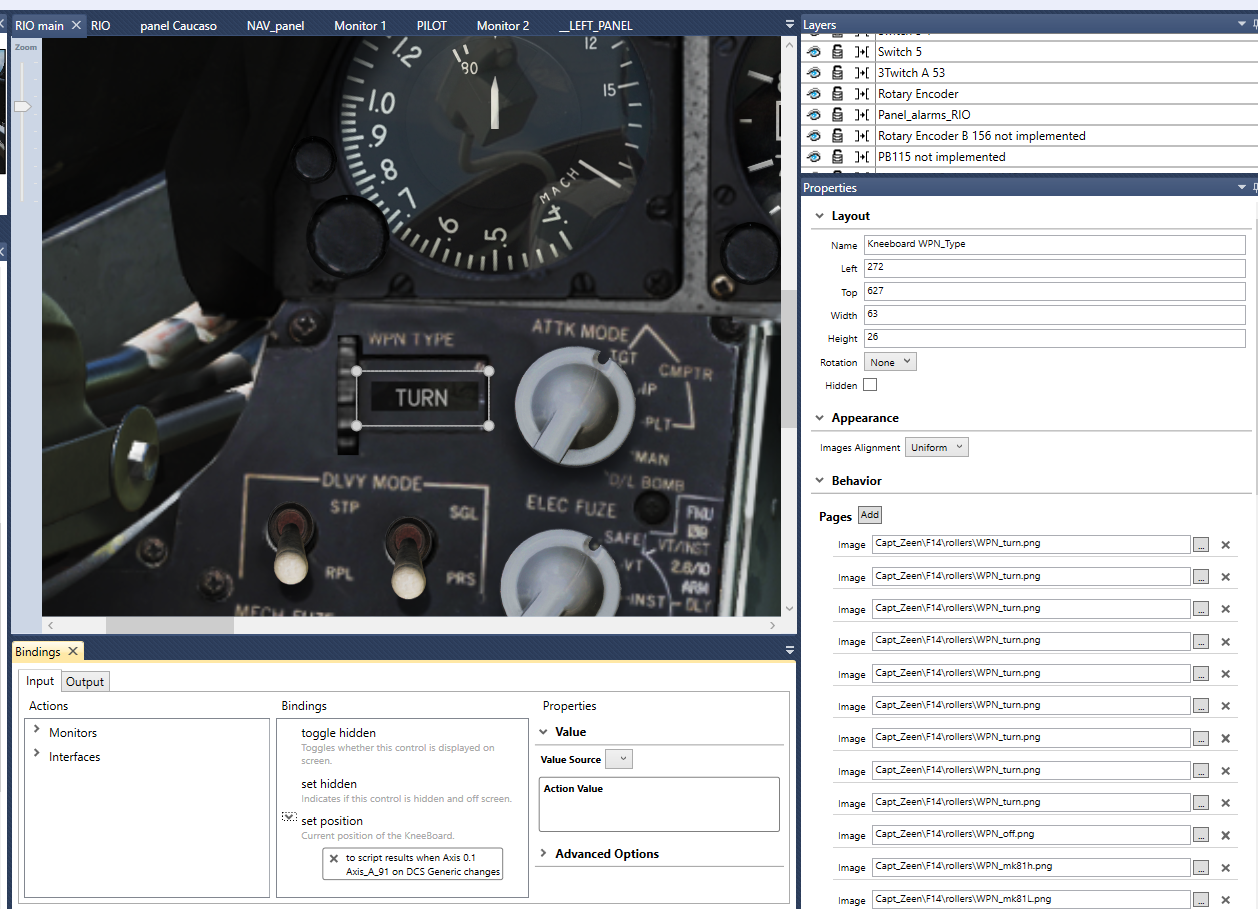The height and width of the screenshot is (909, 1258).
Task: Delete the set position binding with X
Action: click(x=334, y=858)
